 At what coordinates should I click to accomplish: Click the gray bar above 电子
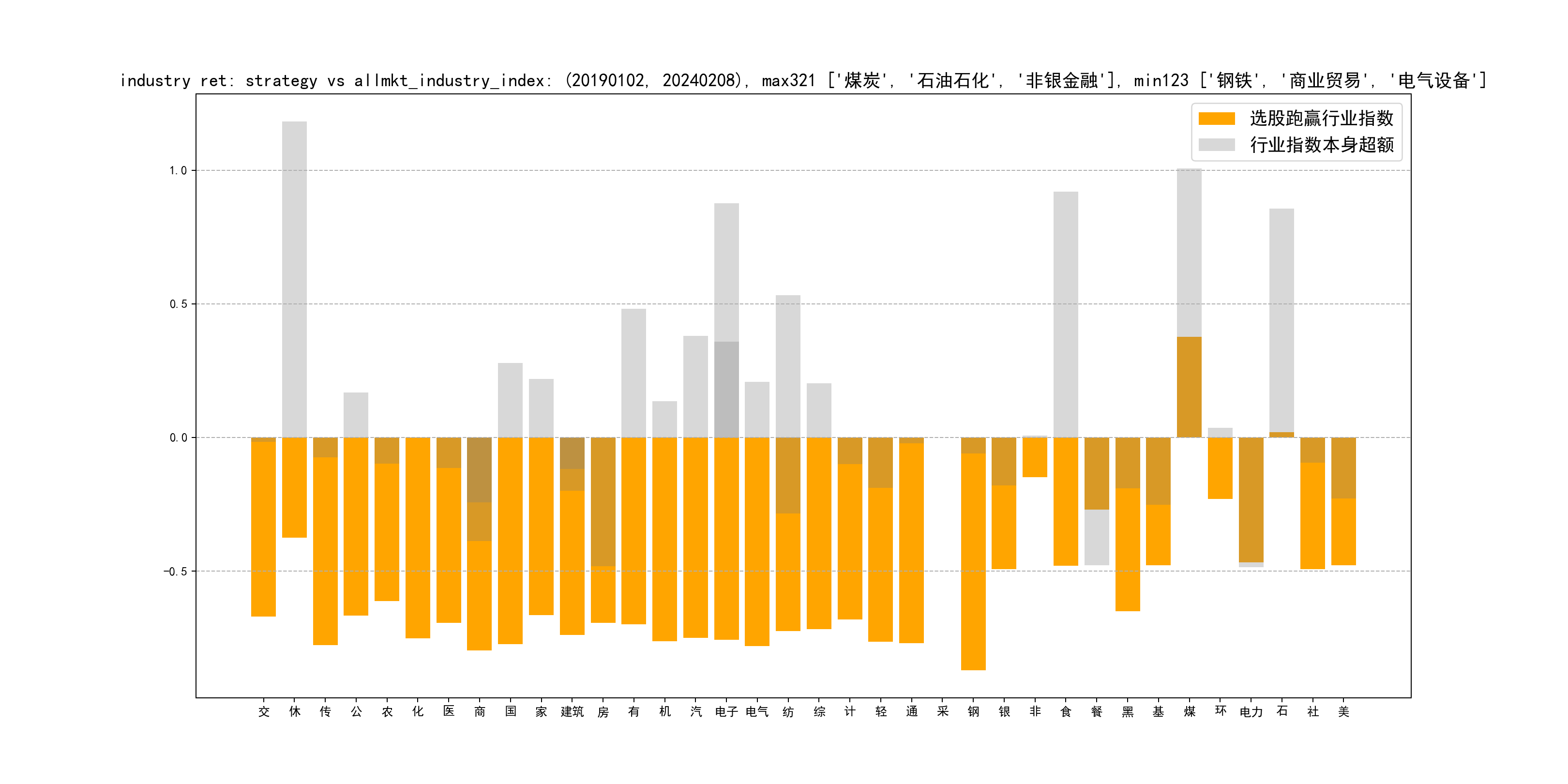[726, 274]
